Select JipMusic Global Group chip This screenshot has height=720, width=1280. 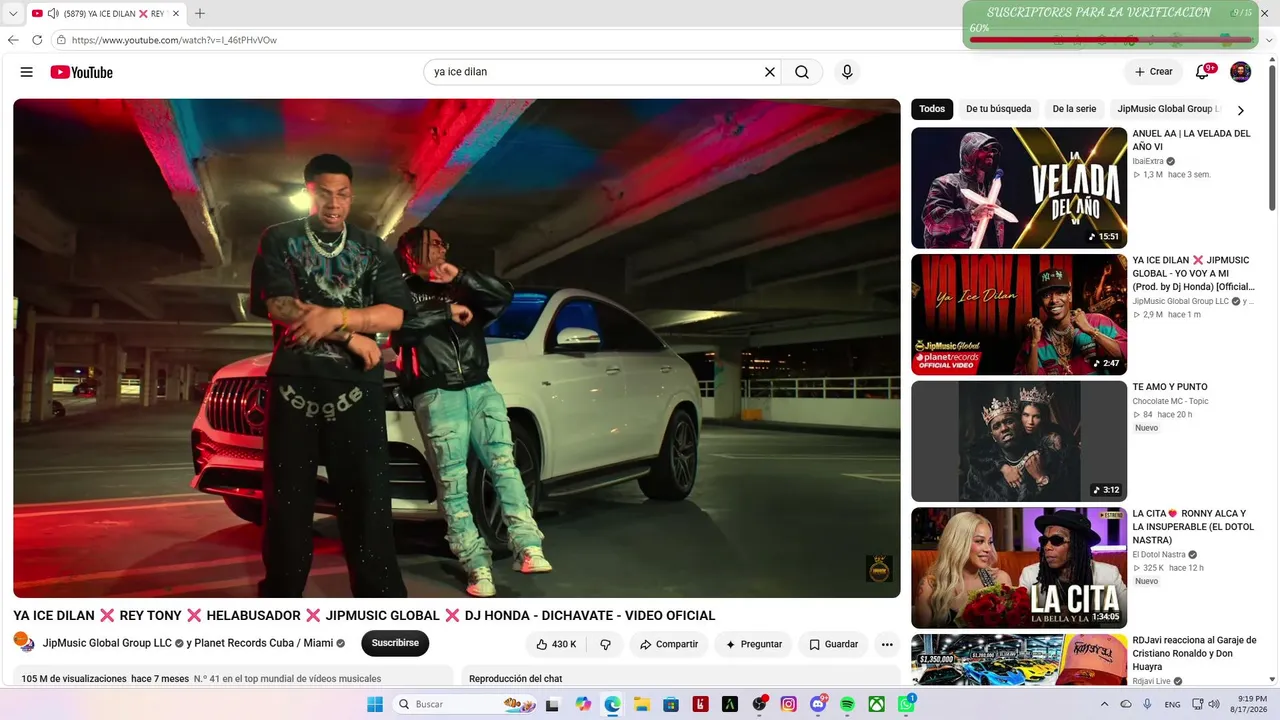[x=1168, y=109]
